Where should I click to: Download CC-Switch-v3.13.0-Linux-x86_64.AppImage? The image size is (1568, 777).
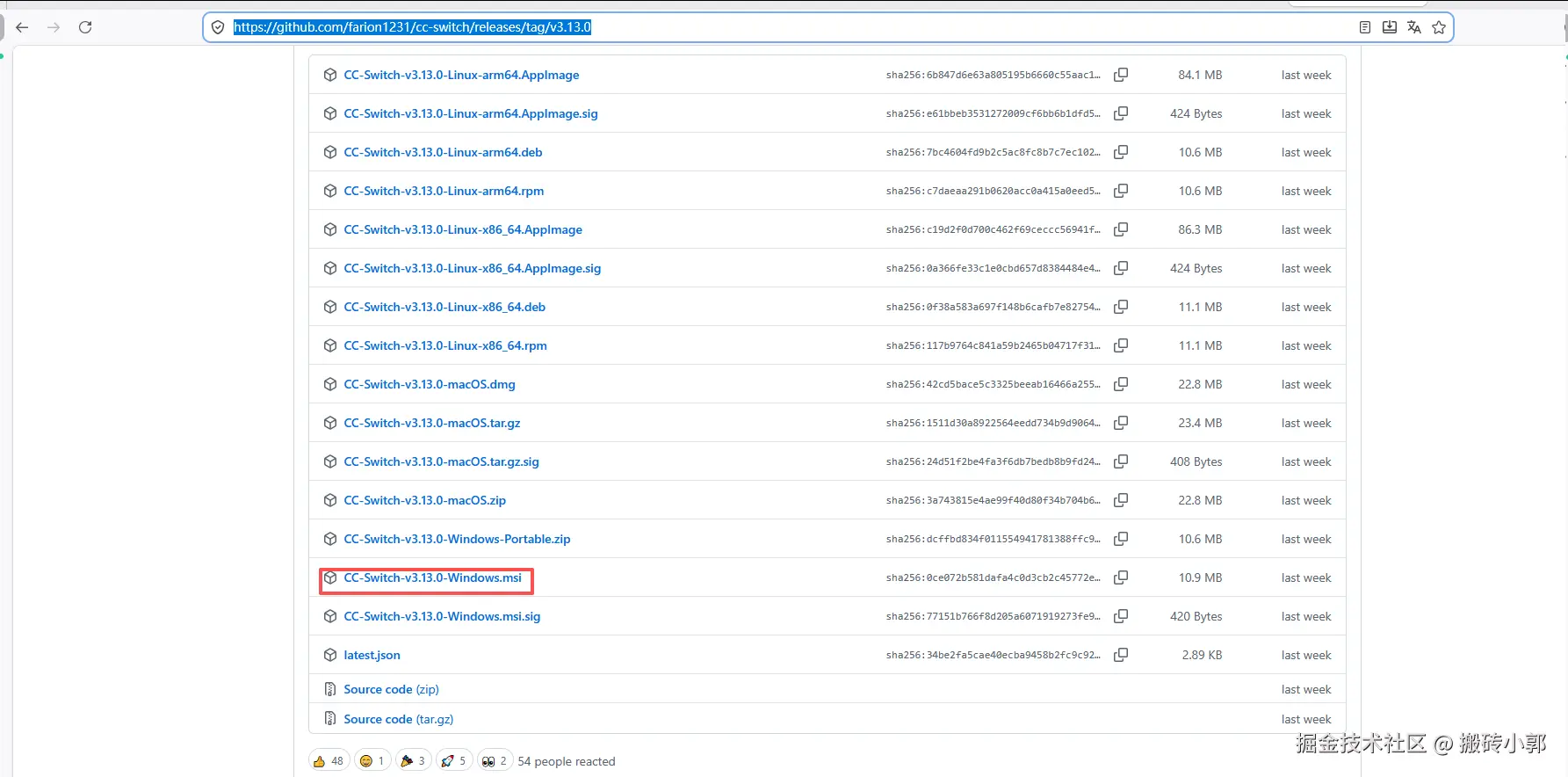(463, 229)
